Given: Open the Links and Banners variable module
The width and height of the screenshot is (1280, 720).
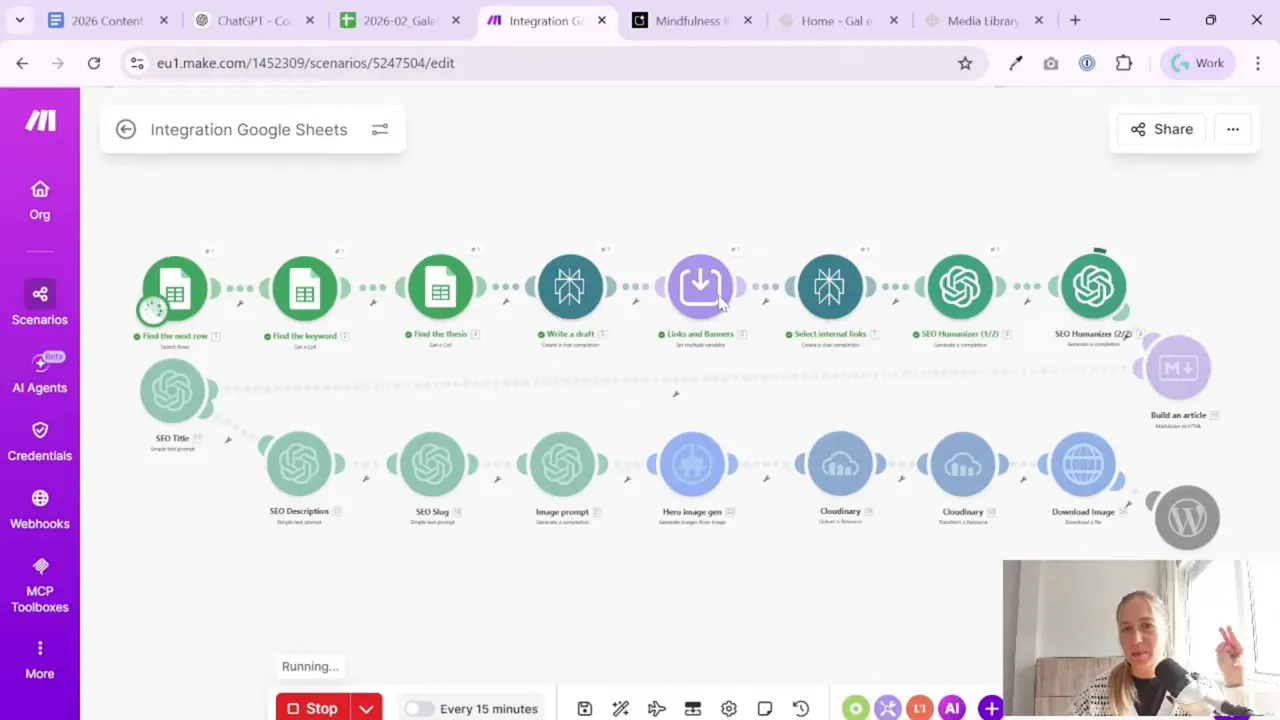Looking at the screenshot, I should click(x=700, y=288).
